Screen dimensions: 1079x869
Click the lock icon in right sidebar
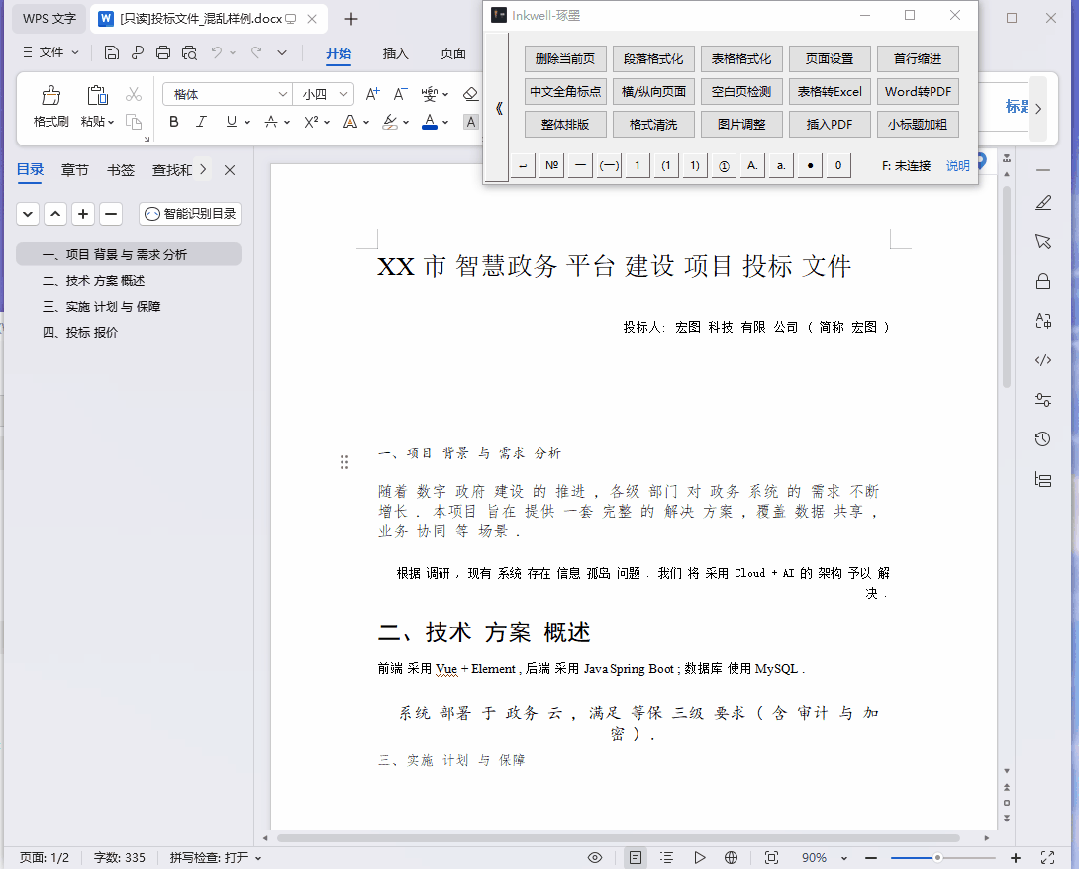coord(1043,281)
